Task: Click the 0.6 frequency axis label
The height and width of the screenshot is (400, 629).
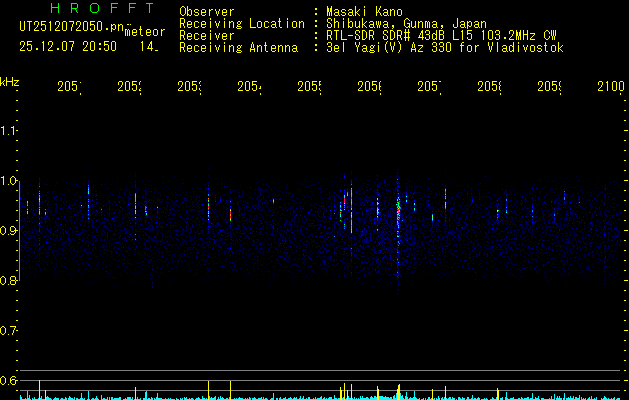Action: (x=8, y=380)
